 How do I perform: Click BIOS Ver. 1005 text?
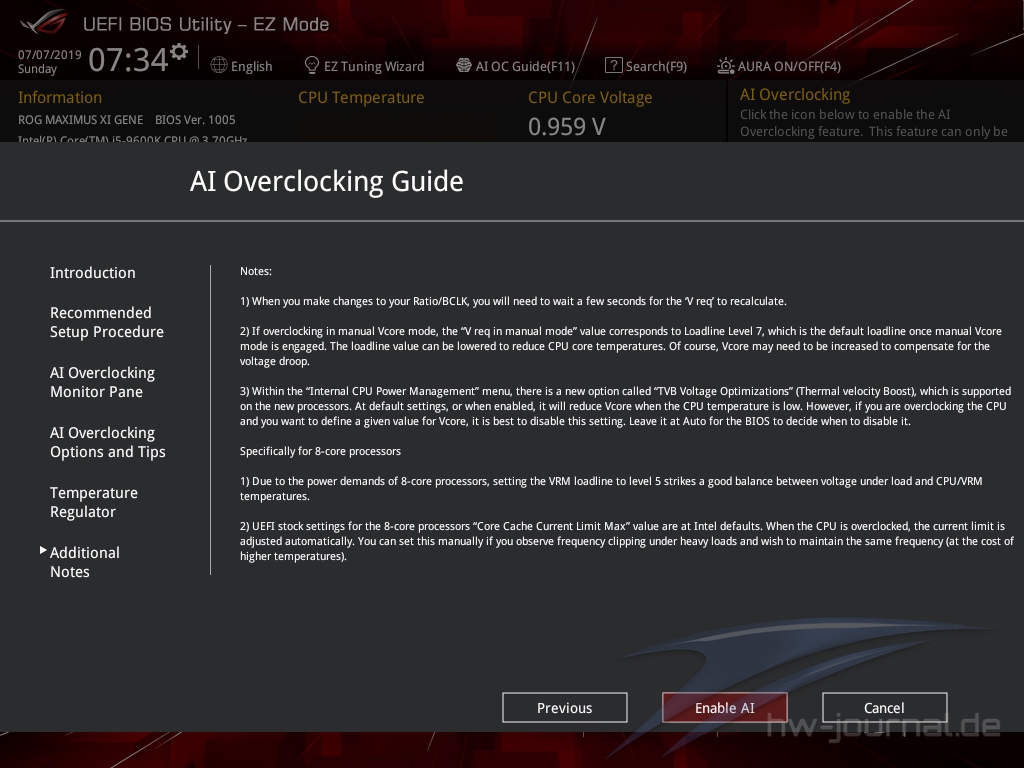[x=195, y=120]
